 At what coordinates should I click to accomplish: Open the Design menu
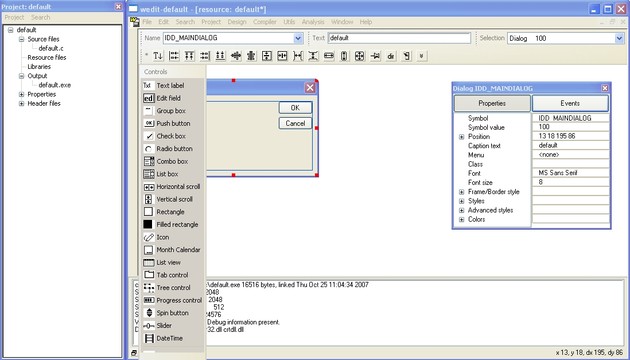coord(237,22)
